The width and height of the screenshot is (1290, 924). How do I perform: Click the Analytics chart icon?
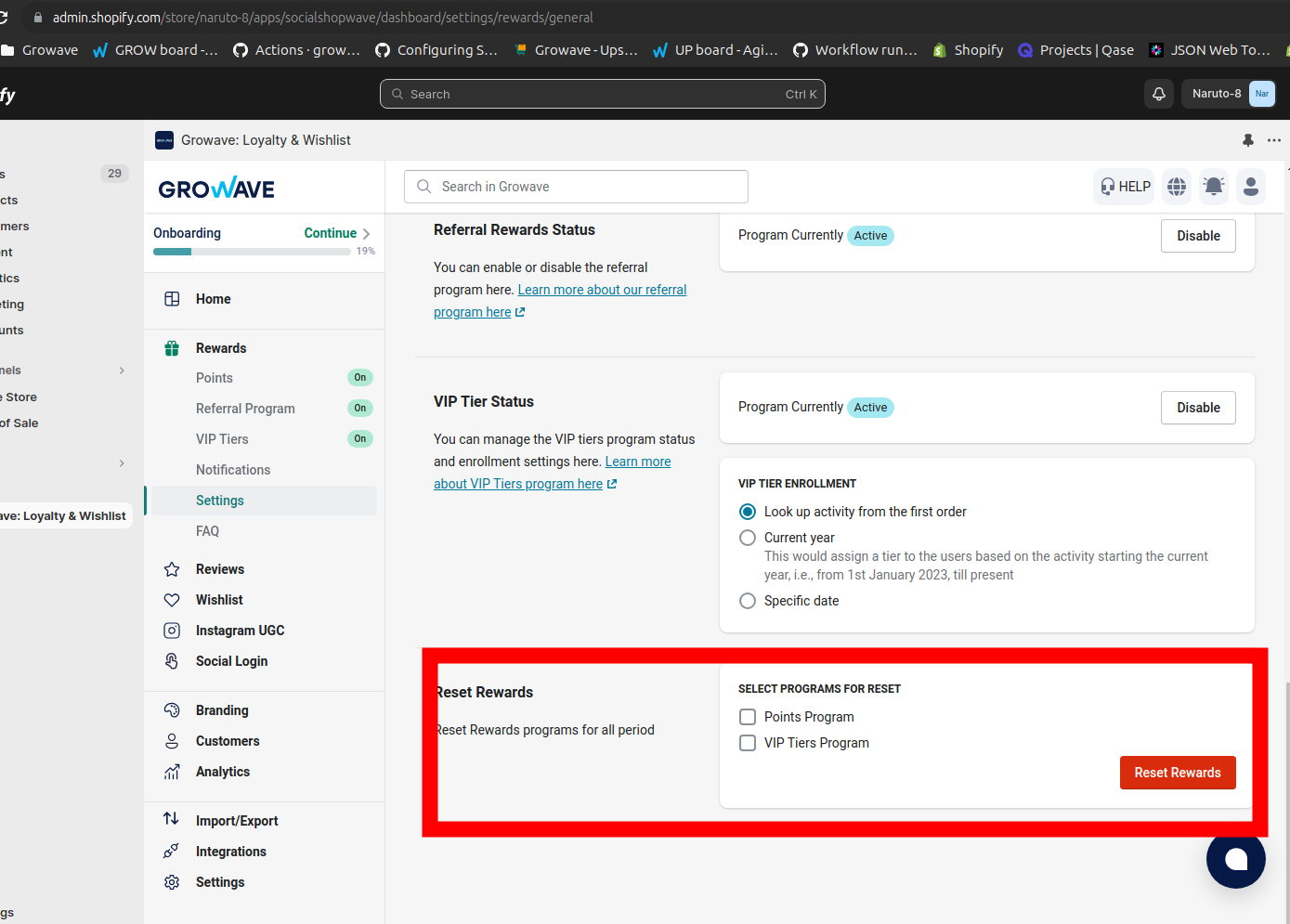coord(172,772)
